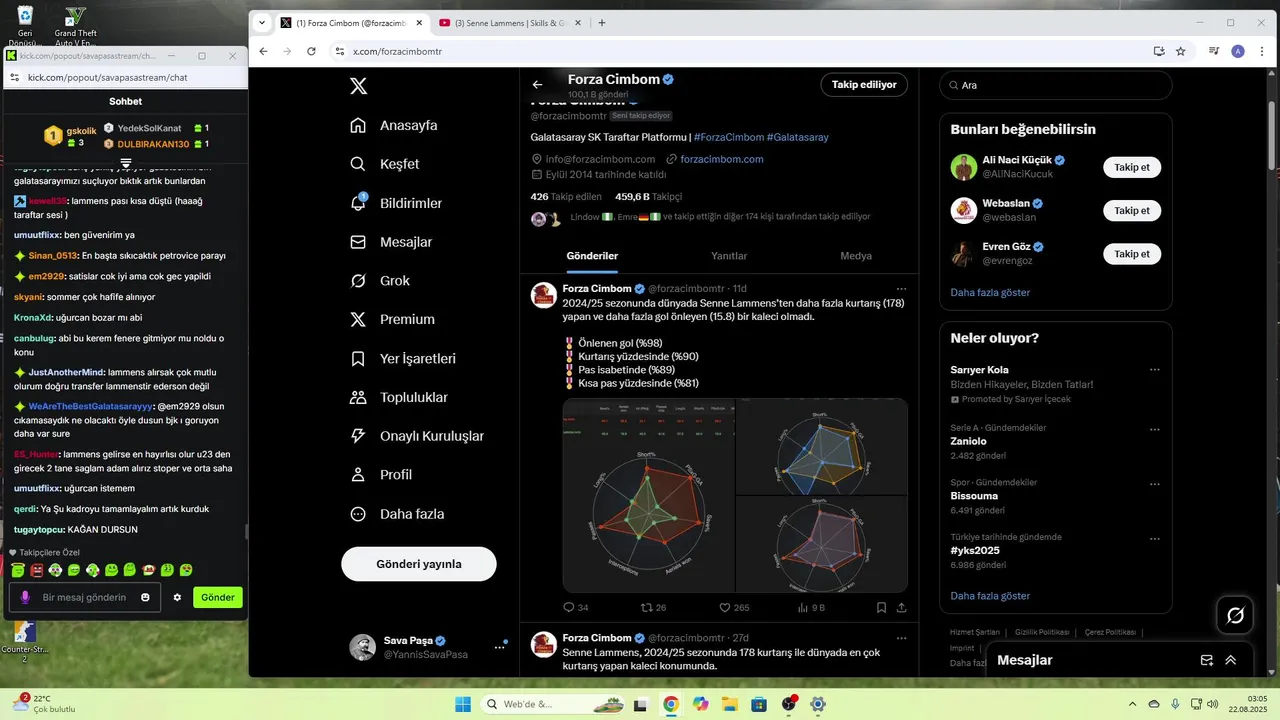The width and height of the screenshot is (1280, 720).
Task: Open Kick chat settings gear
Action: (177, 598)
